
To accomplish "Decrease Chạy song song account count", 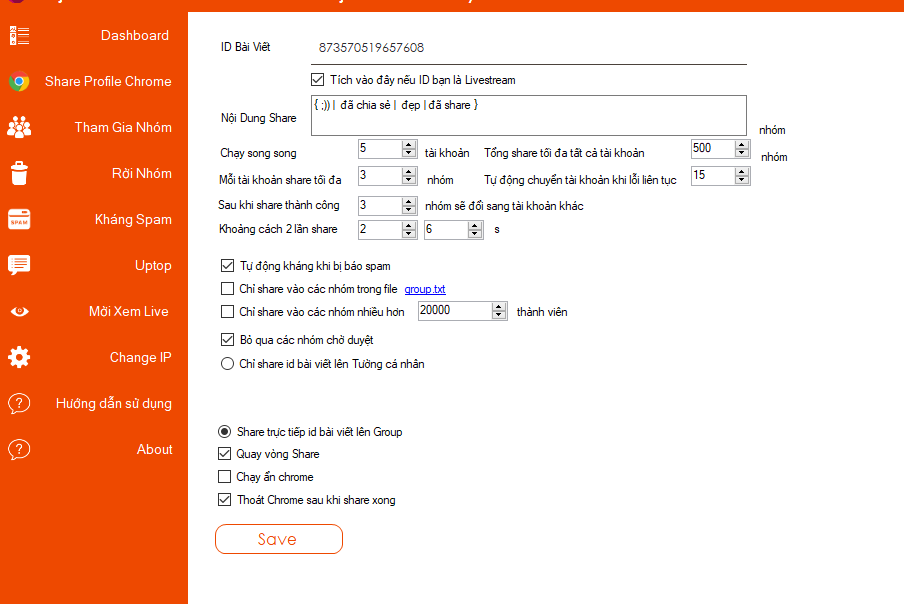I will coord(409,153).
